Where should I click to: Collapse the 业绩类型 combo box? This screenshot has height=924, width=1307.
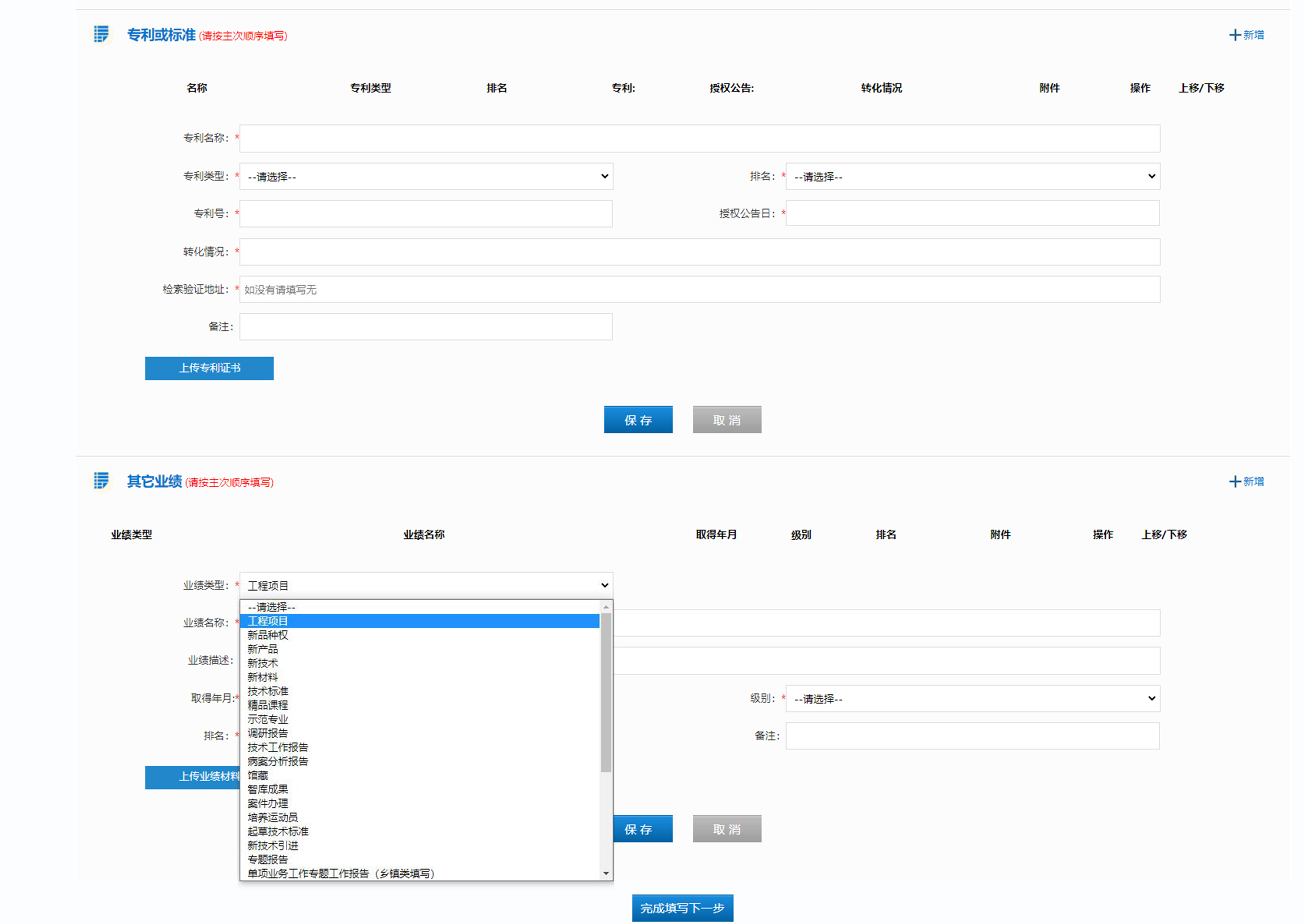click(426, 586)
